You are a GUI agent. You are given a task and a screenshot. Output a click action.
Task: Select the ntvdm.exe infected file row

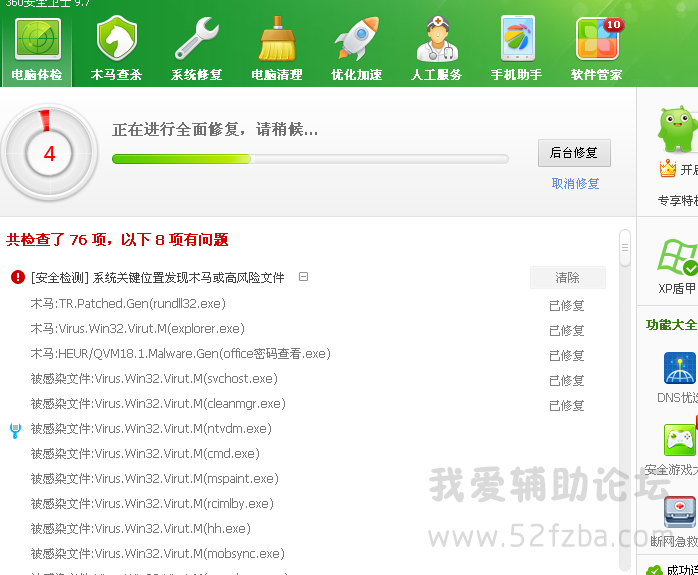click(x=151, y=428)
